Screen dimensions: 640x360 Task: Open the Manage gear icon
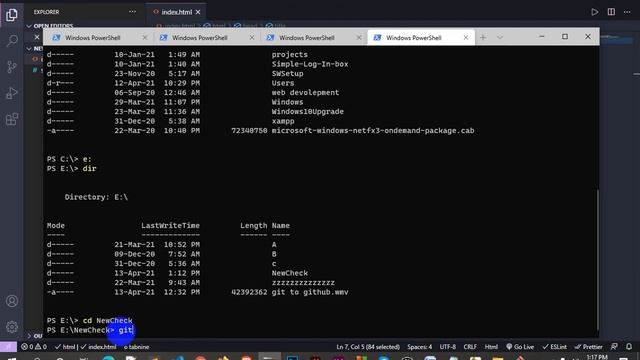[x=12, y=327]
